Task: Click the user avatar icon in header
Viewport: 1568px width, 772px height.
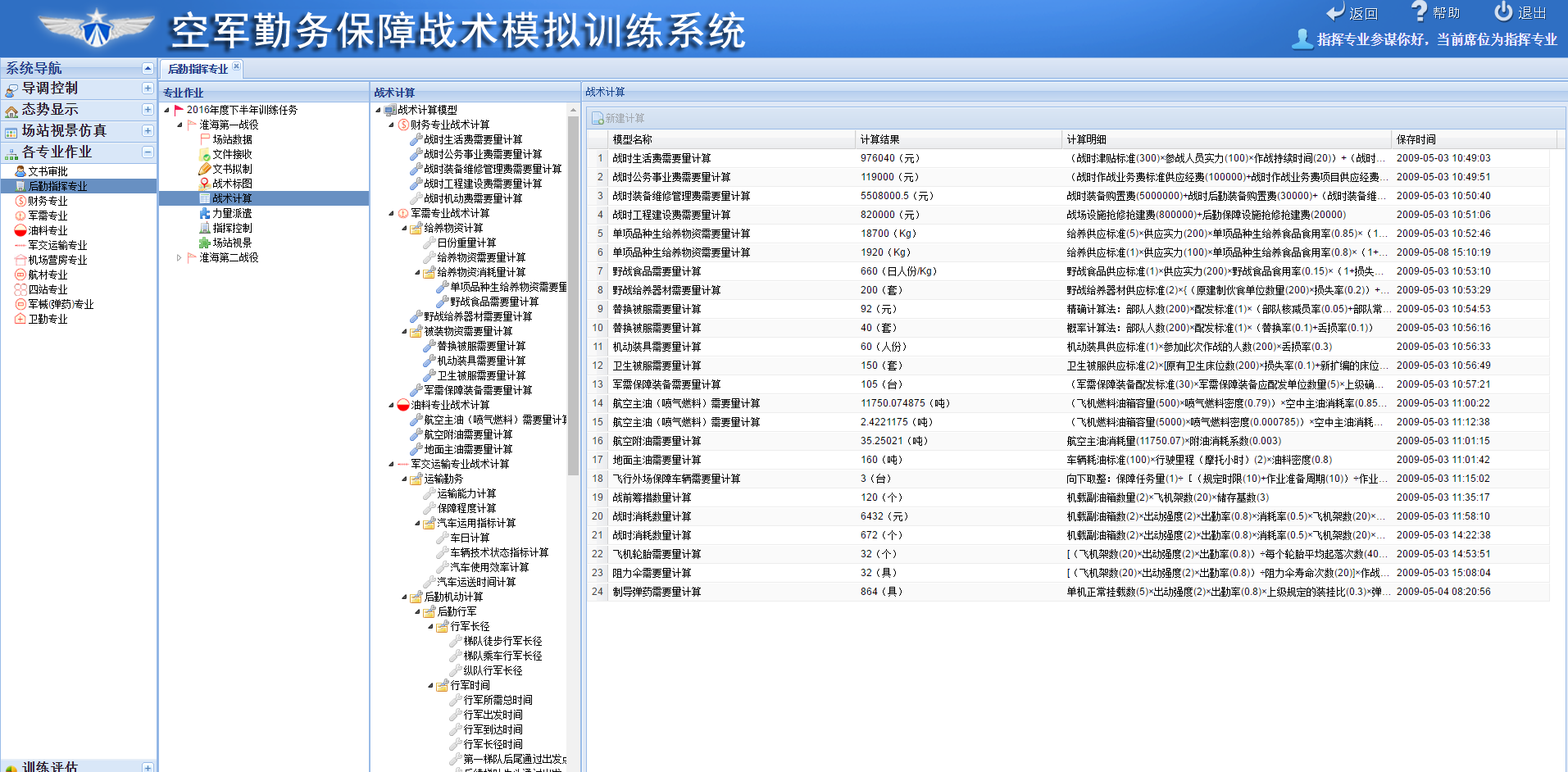Action: coord(1302,39)
